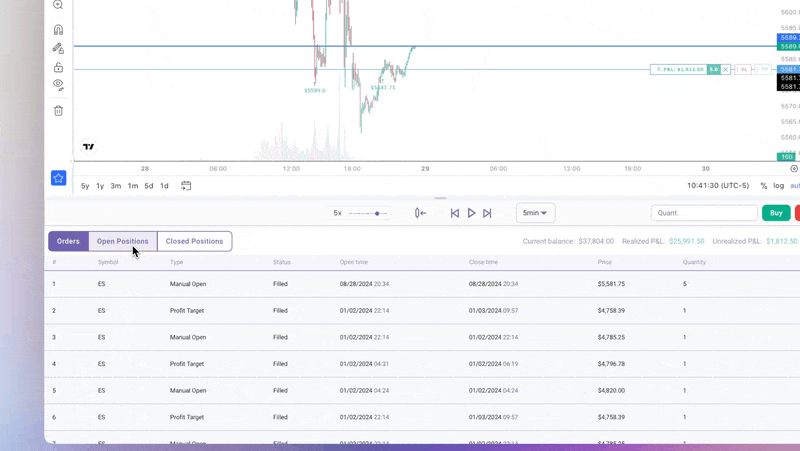Click the blue star favorites icon
Screen dimensions: 800x451
tap(58, 178)
